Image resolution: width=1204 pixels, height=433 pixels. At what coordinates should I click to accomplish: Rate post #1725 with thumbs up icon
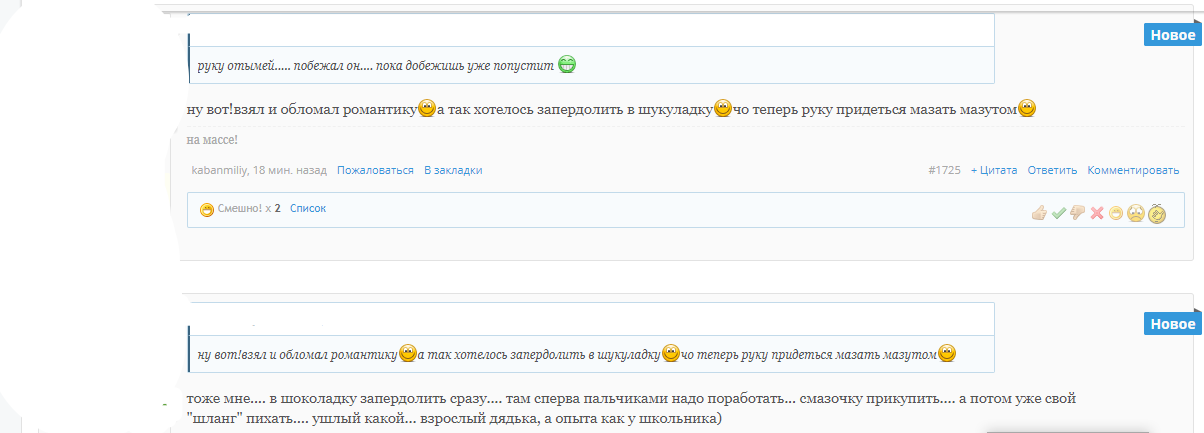(x=1038, y=212)
